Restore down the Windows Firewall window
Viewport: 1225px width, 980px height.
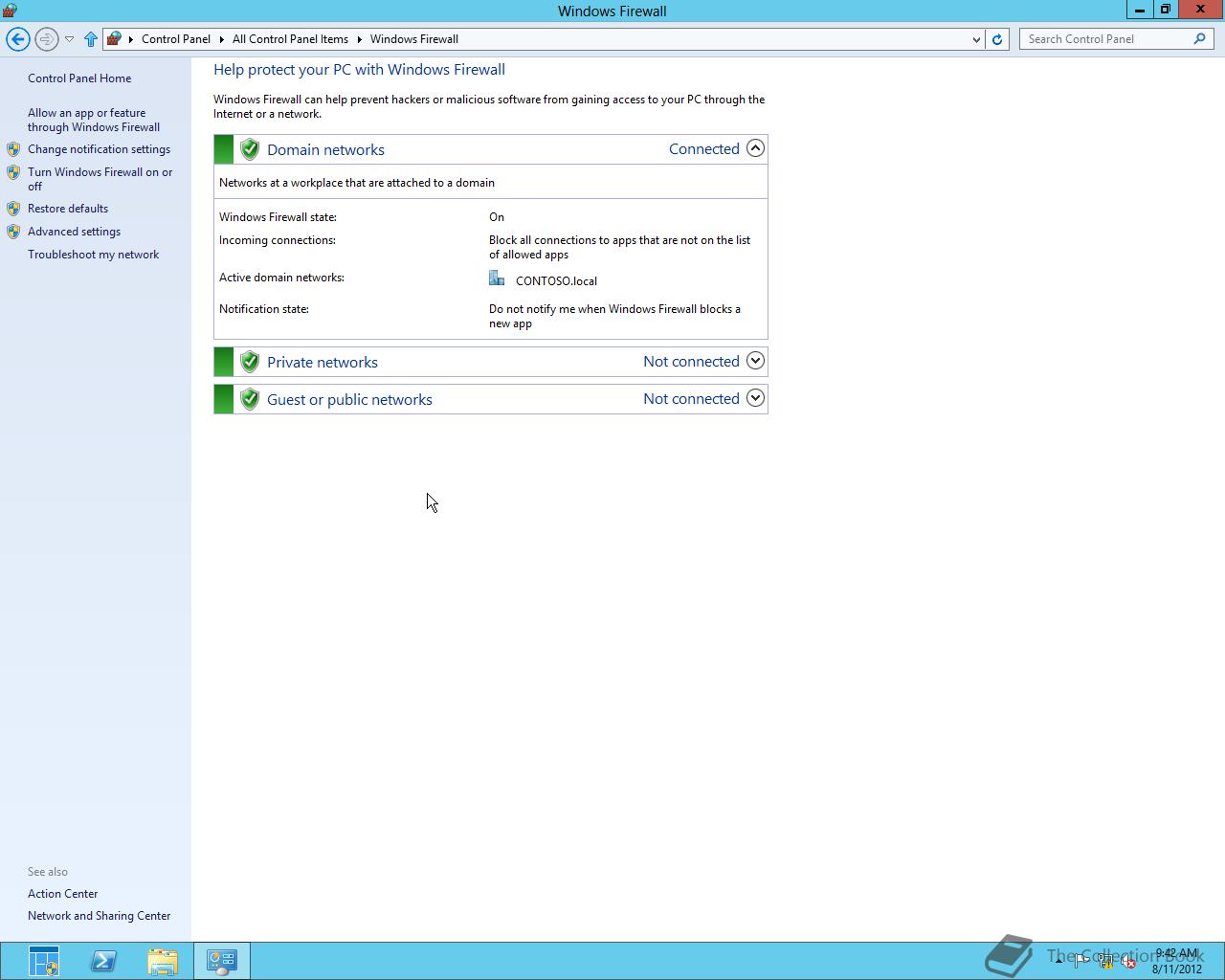tap(1166, 10)
